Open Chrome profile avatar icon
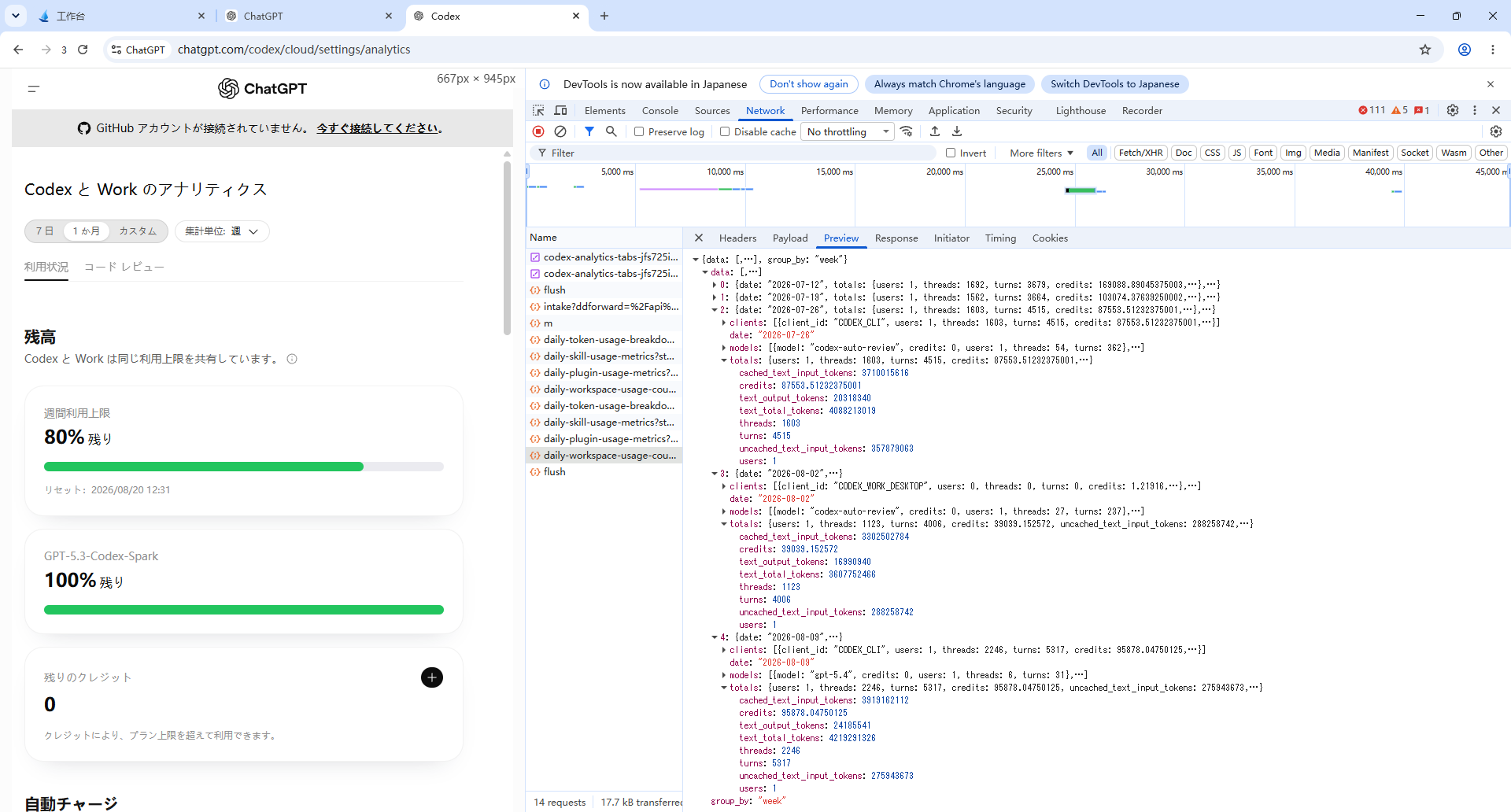1511x812 pixels. tap(1465, 50)
